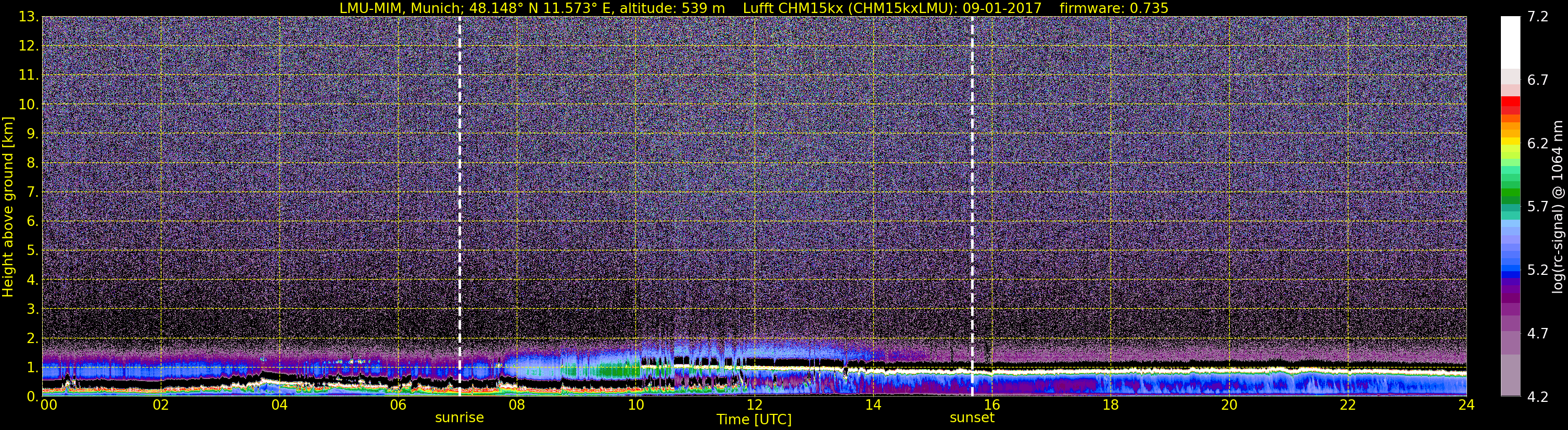
Task: Click the height axis tick '10.'
Action: [x=29, y=105]
